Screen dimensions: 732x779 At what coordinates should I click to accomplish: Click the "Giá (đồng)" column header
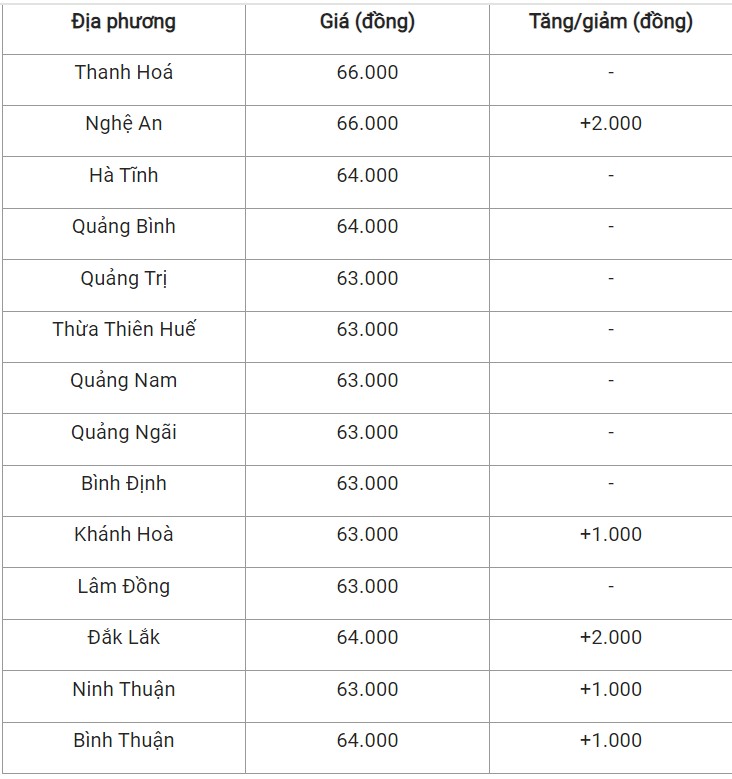(367, 22)
